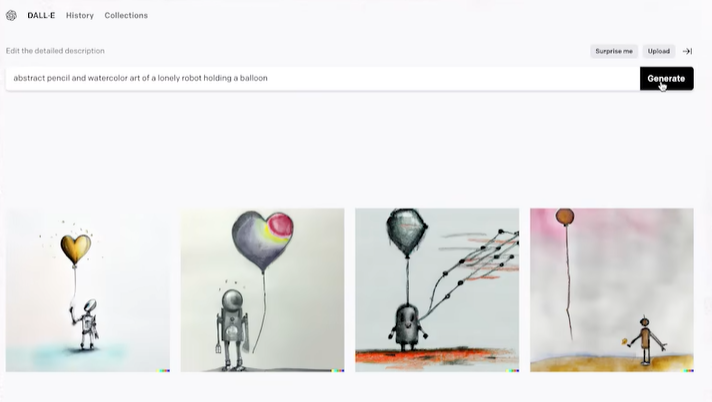
Task: Open the brown balloon stick robot image
Action: click(612, 290)
